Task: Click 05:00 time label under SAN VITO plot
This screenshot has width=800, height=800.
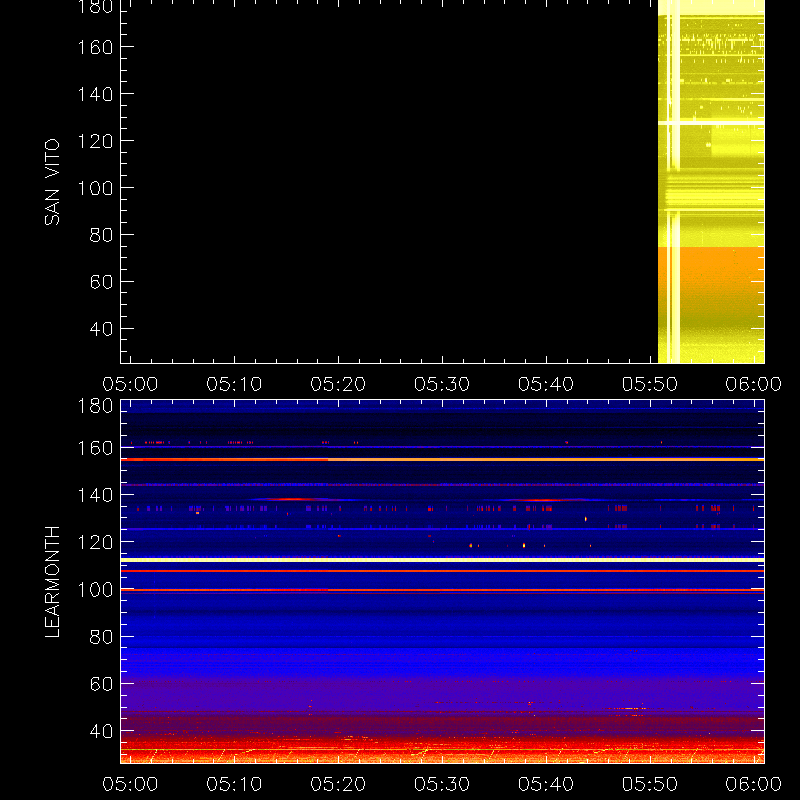Action: [130, 384]
